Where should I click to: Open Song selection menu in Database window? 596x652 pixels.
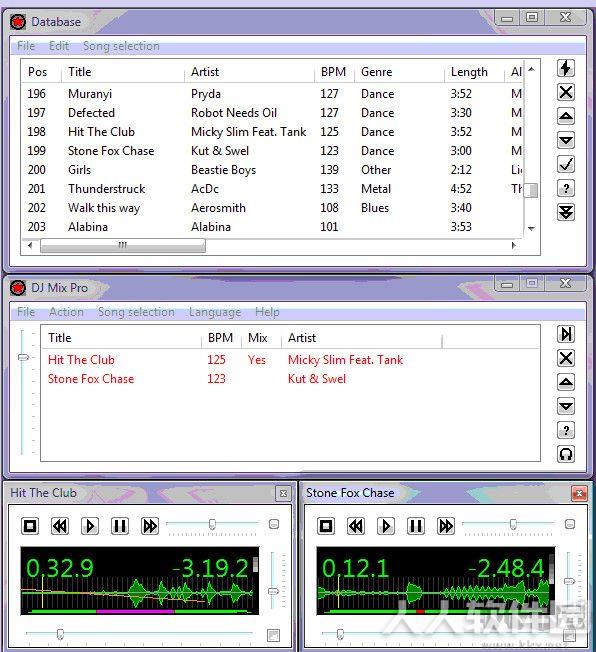point(121,46)
